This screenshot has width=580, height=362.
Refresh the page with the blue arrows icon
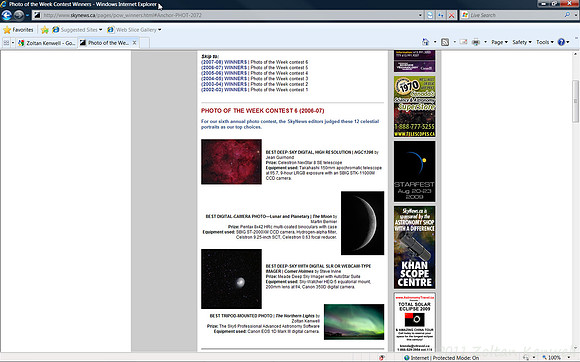point(441,15)
